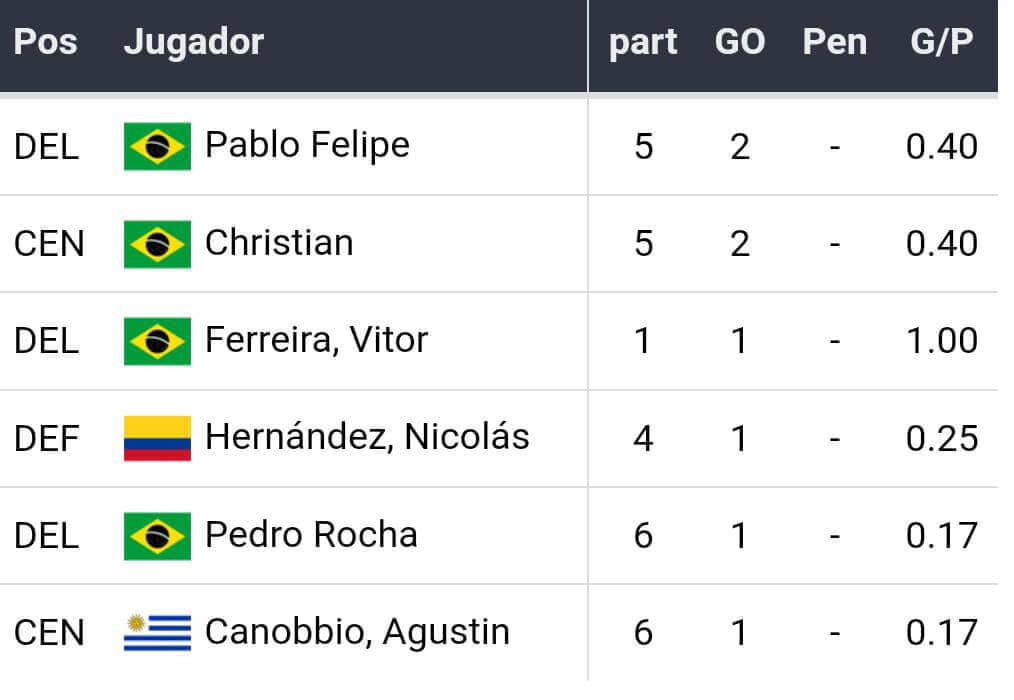This screenshot has height=700, width=1014.
Task: Sort table by part column header
Action: pos(643,42)
